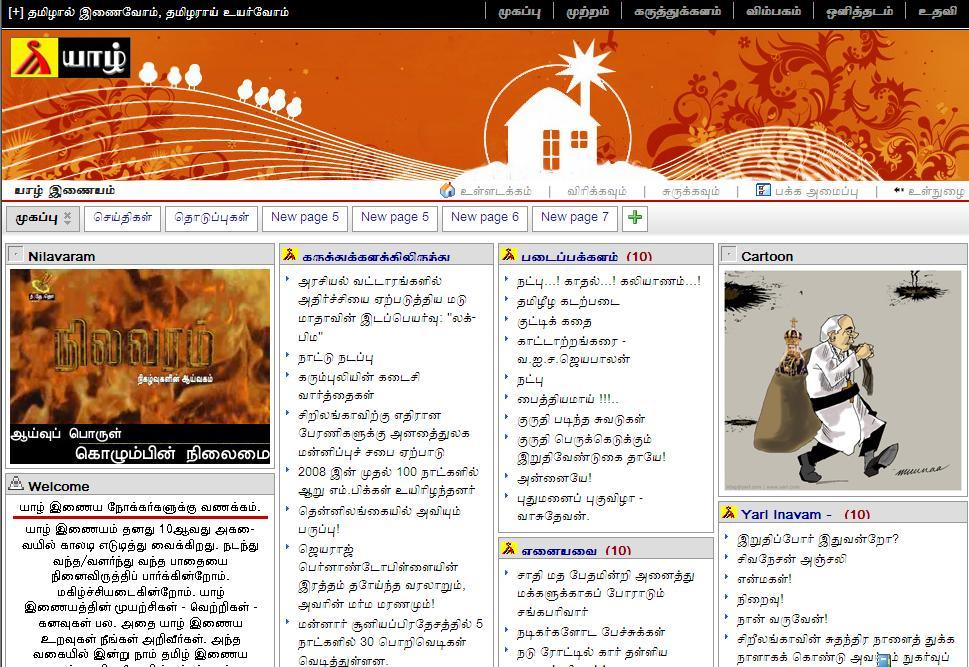The height and width of the screenshot is (667, 969).
Task: Toggle the Cartoon panel header box
Action: (729, 255)
